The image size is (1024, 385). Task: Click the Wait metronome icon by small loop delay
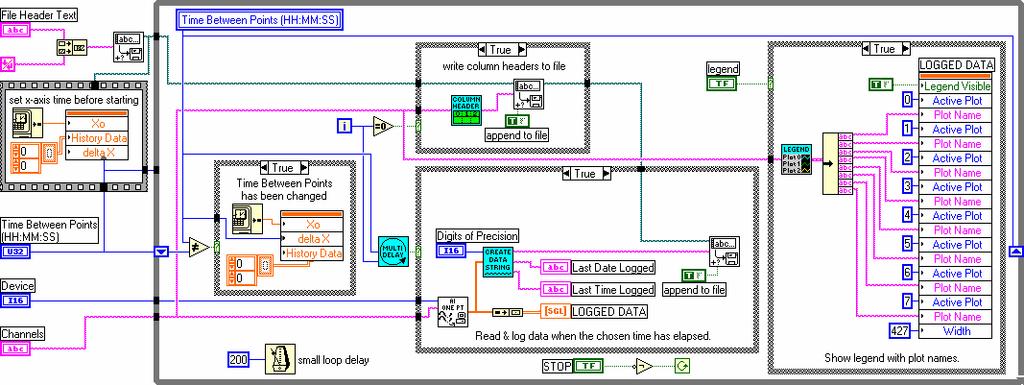[280, 359]
